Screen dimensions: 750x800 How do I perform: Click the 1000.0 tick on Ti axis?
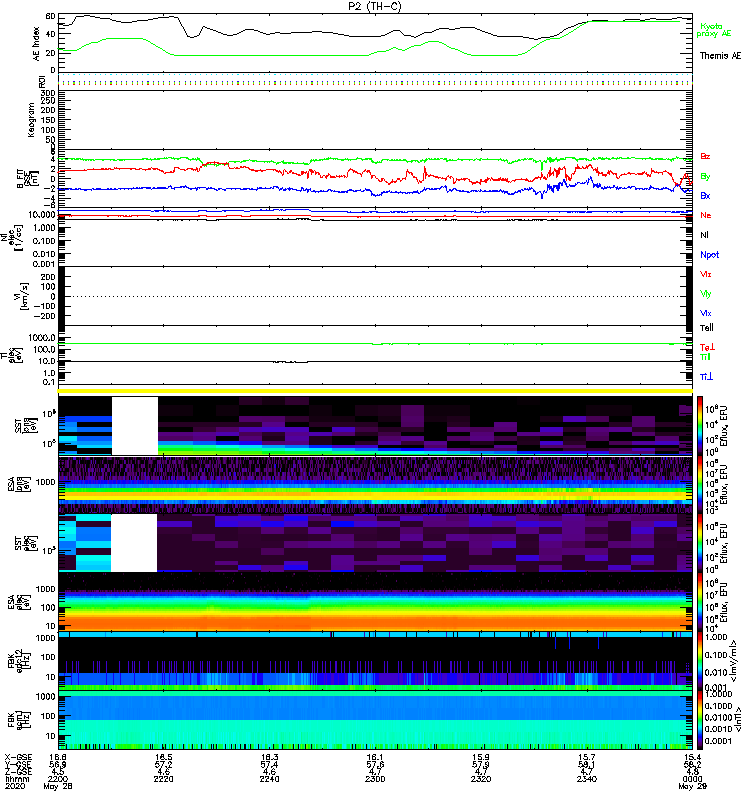pos(42,338)
